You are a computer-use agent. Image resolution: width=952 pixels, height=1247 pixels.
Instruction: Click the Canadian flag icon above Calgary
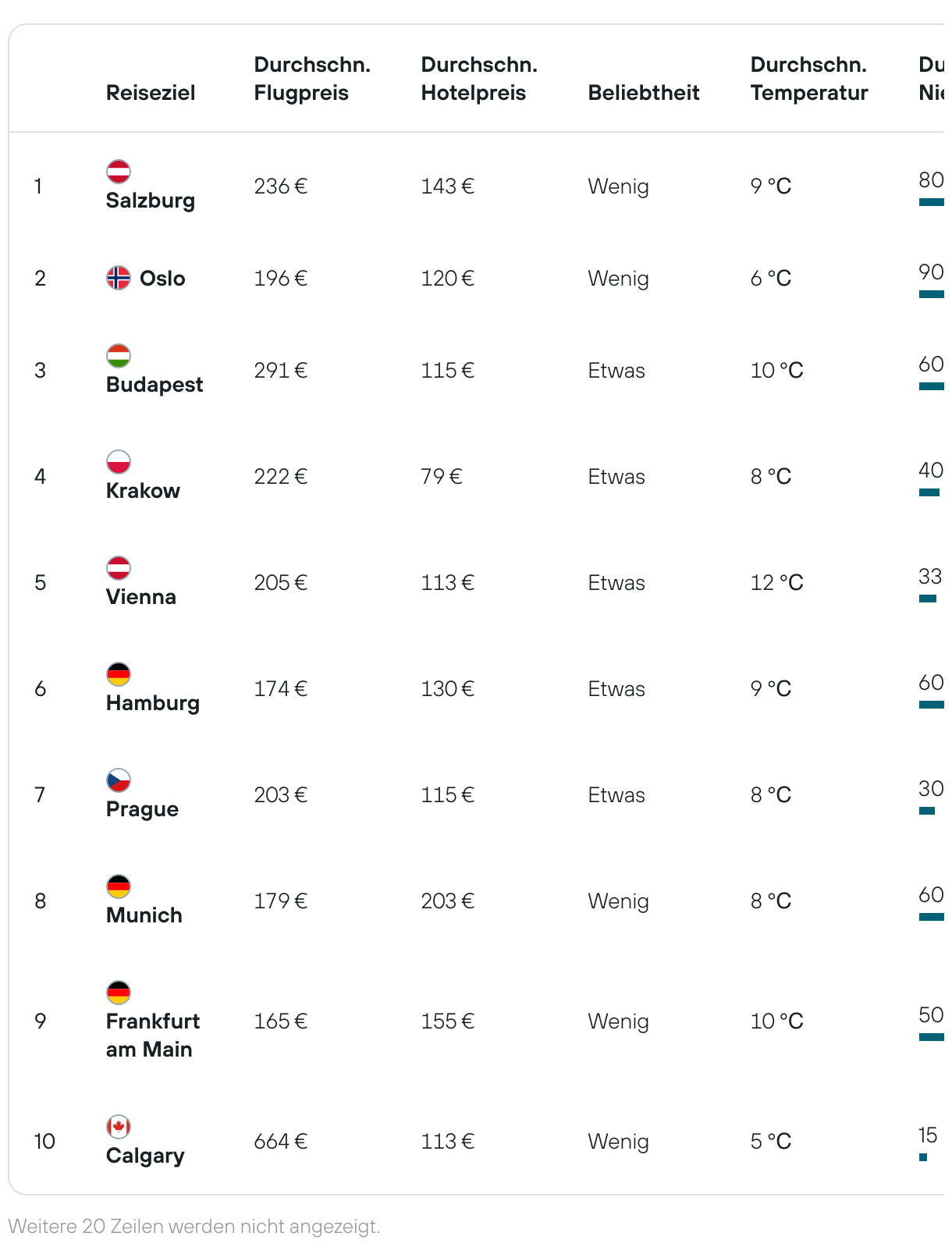[119, 1127]
